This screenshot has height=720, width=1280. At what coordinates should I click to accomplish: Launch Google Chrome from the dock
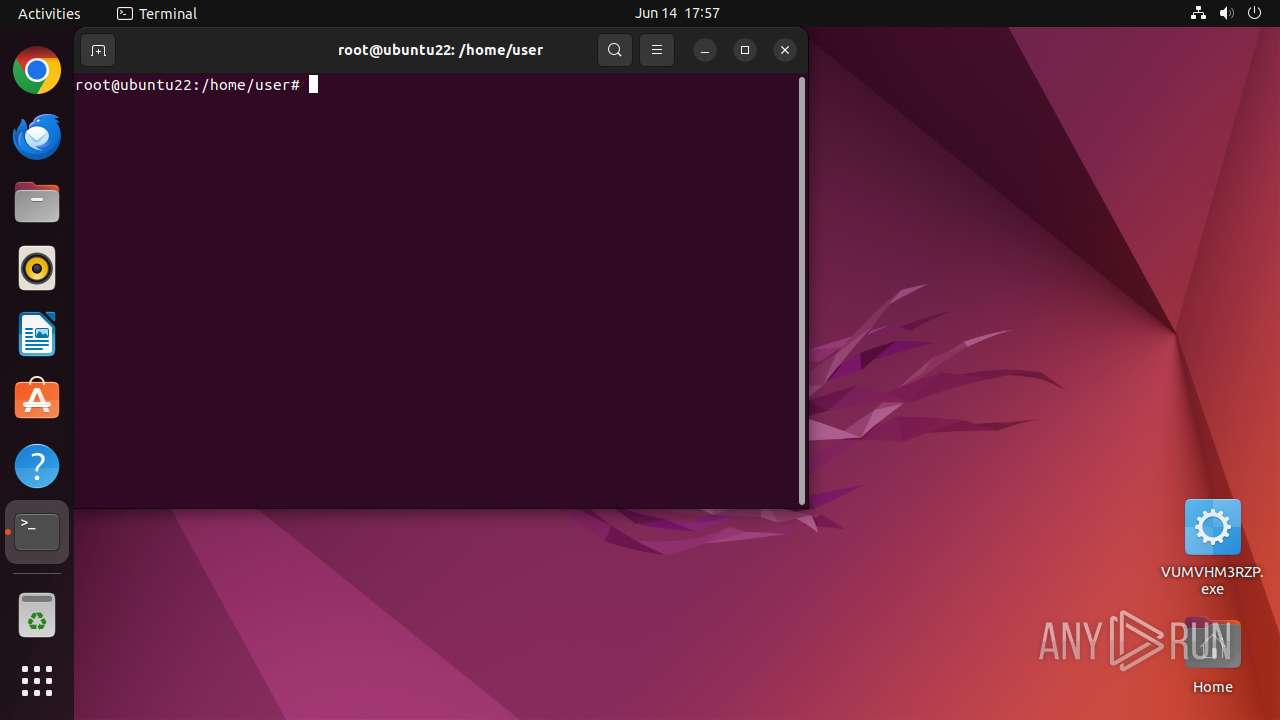tap(37, 71)
